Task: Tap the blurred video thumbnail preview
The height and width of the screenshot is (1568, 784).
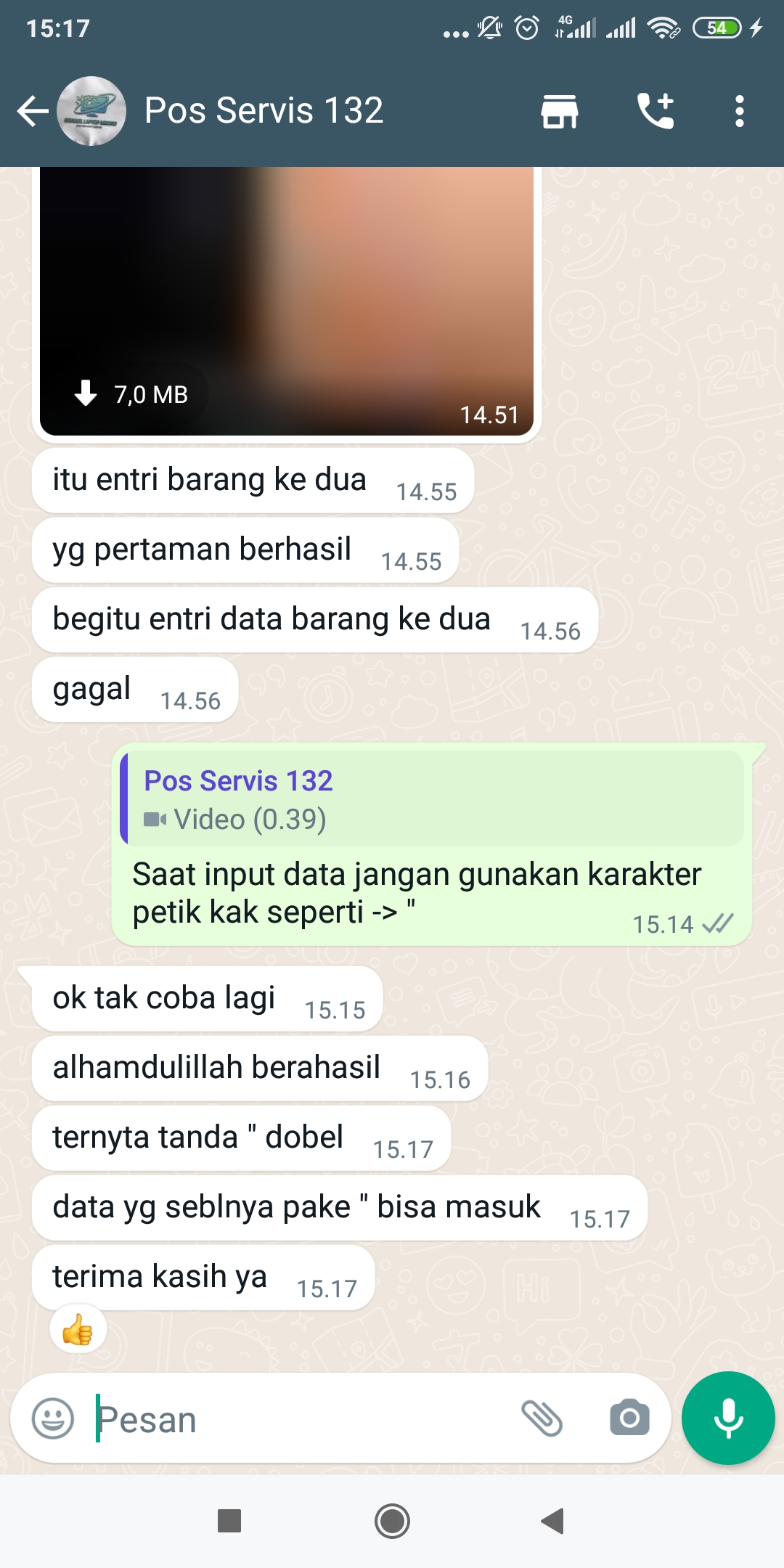Action: pos(287,301)
